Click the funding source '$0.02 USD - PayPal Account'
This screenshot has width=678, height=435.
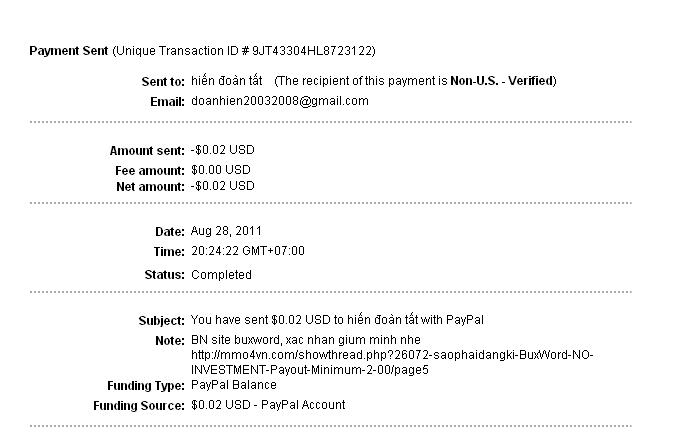coord(268,405)
